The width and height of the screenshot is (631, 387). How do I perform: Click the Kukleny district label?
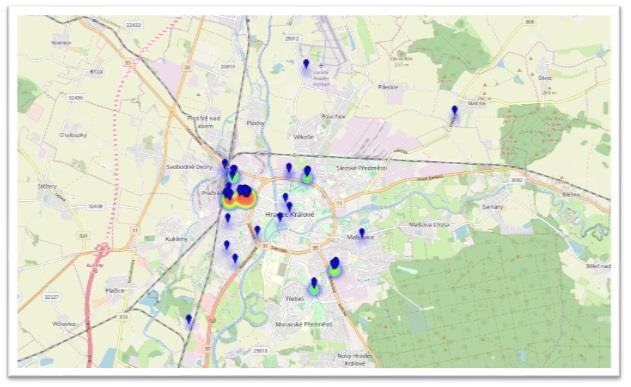[x=176, y=239]
